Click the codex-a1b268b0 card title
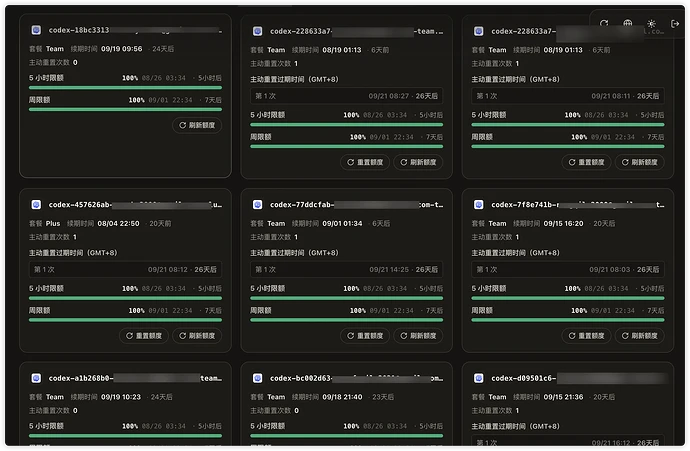Image resolution: width=690 pixels, height=451 pixels. pyautogui.click(x=135, y=378)
